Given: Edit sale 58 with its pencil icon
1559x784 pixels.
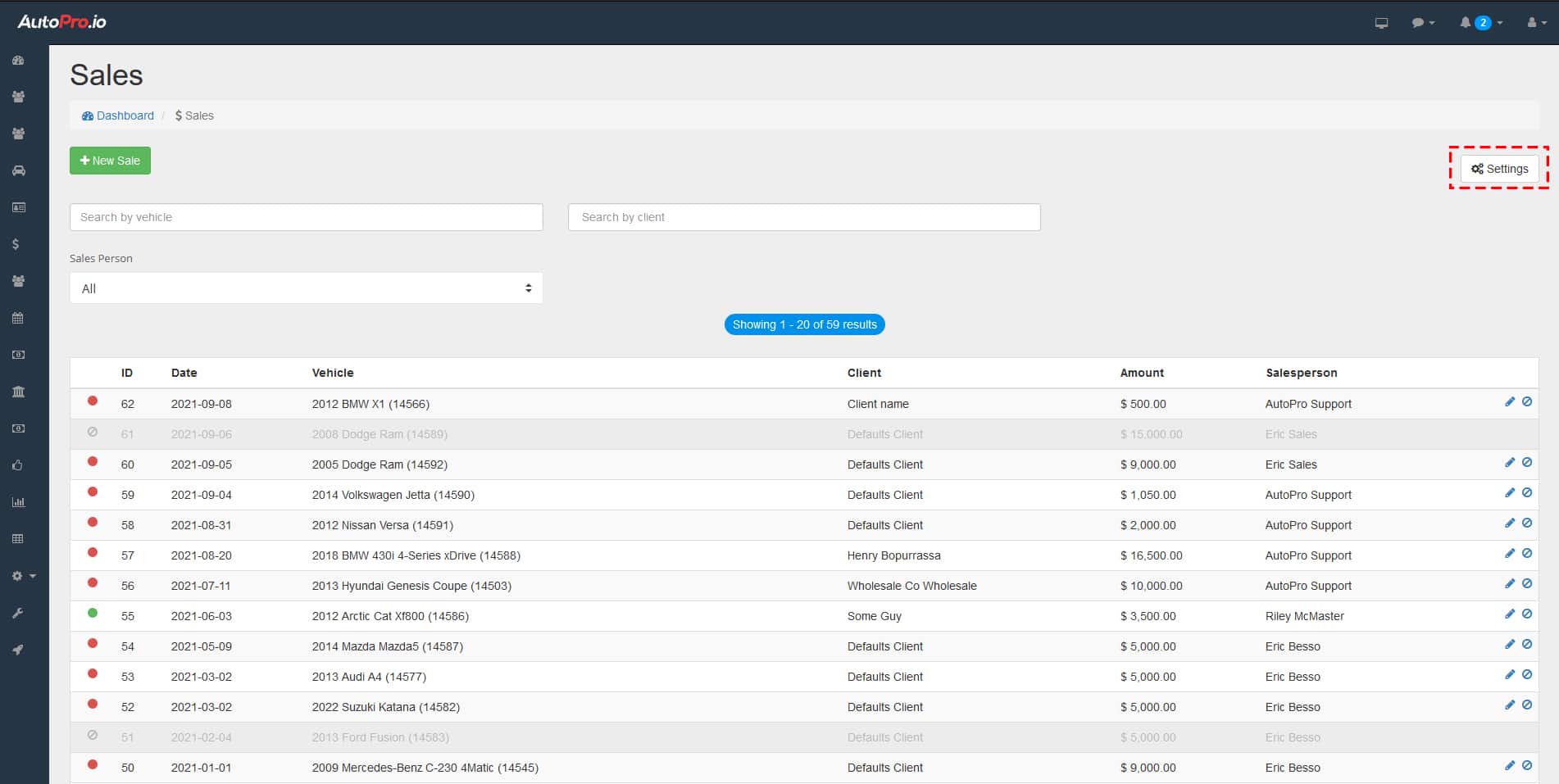Looking at the screenshot, I should [1510, 523].
